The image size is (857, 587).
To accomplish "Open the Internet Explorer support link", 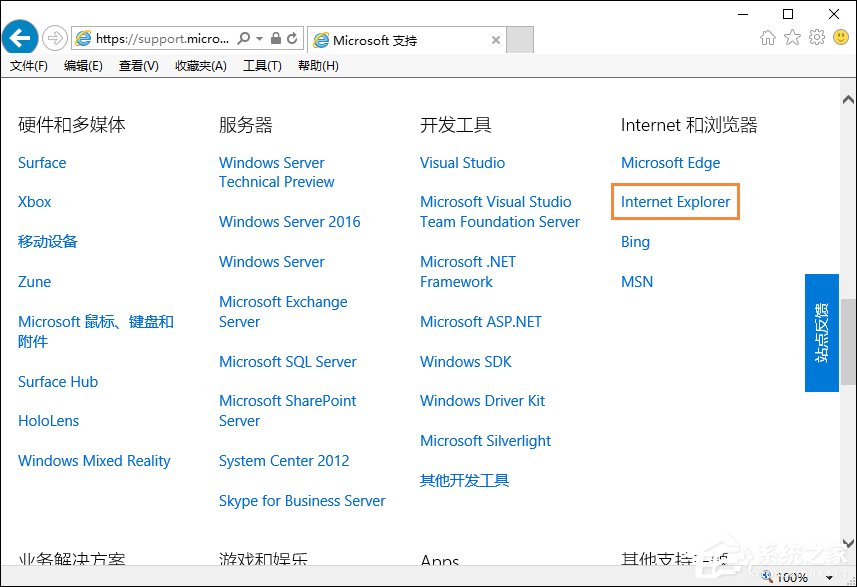I will coord(676,202).
